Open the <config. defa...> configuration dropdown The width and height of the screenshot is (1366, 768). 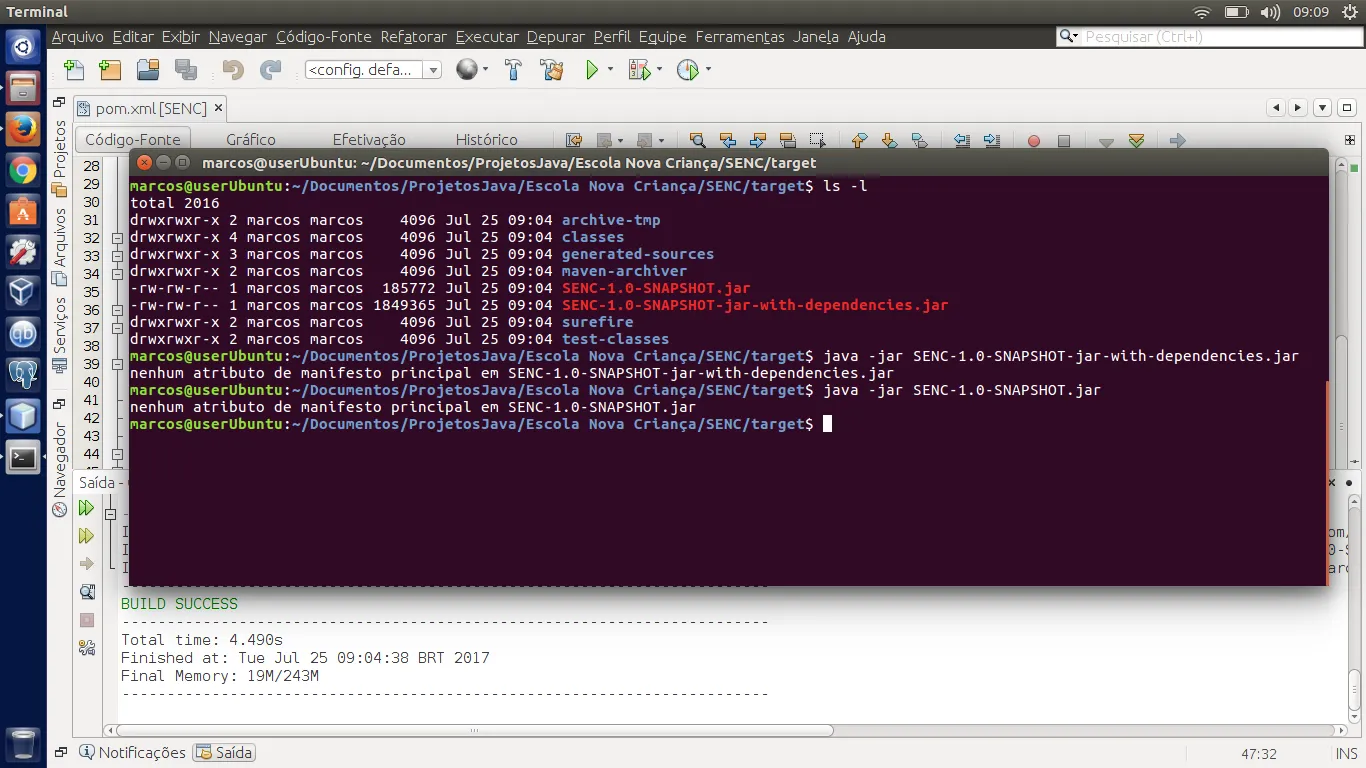pos(374,70)
